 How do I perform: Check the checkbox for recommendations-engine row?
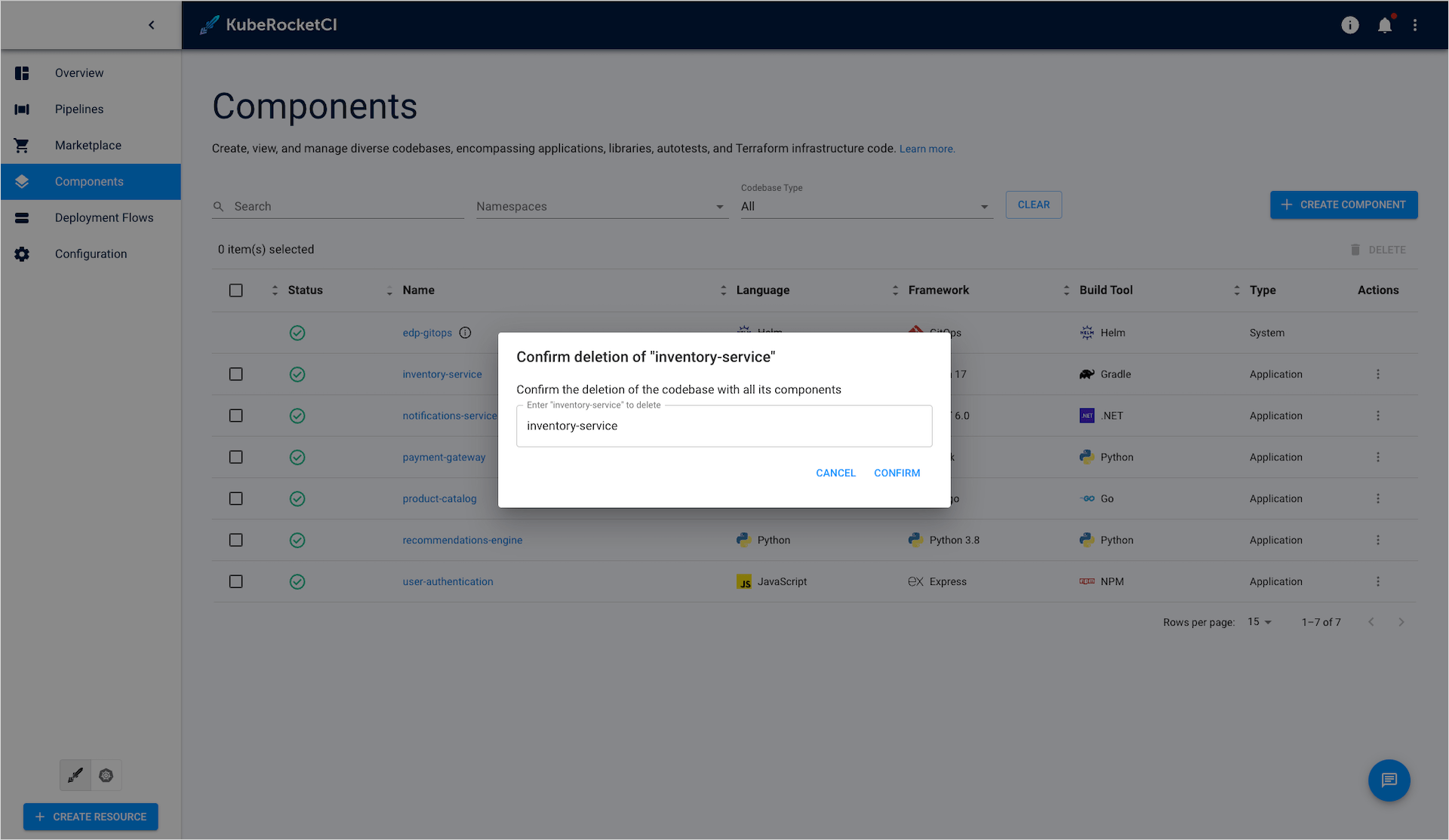[x=235, y=540]
